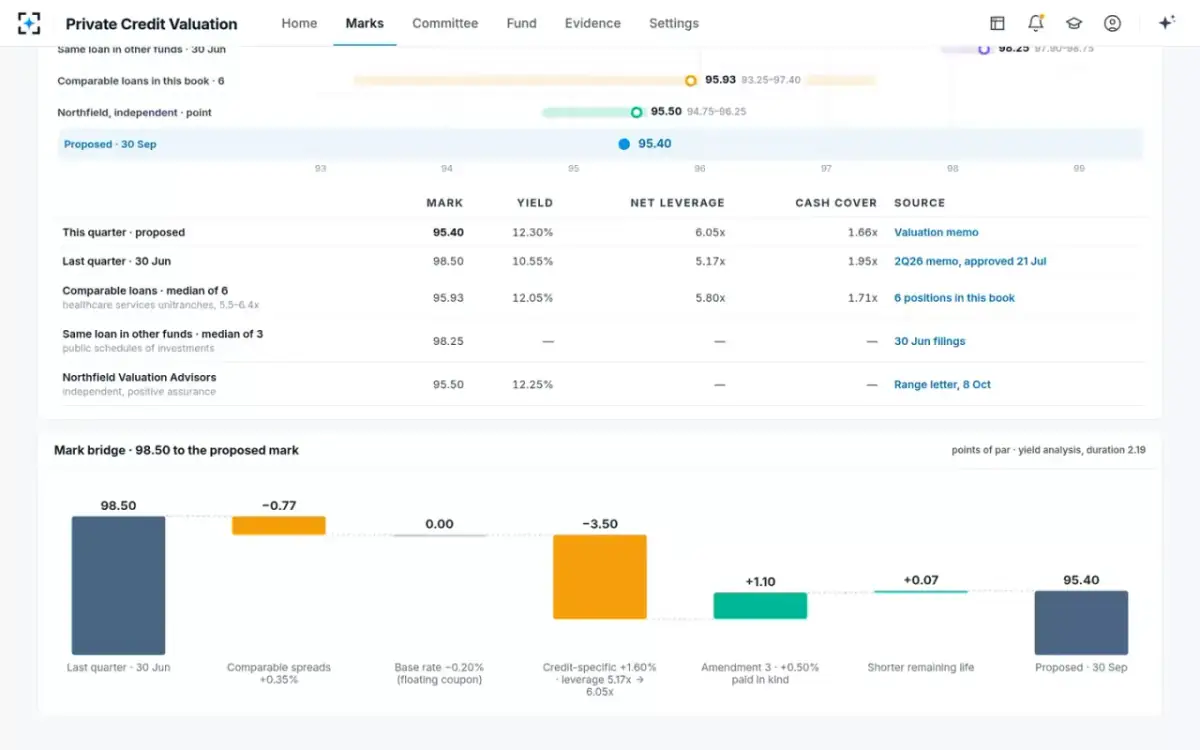Click the Shorter remaining life +0.07 bar
Image resolution: width=1200 pixels, height=750 pixels.
(x=921, y=592)
